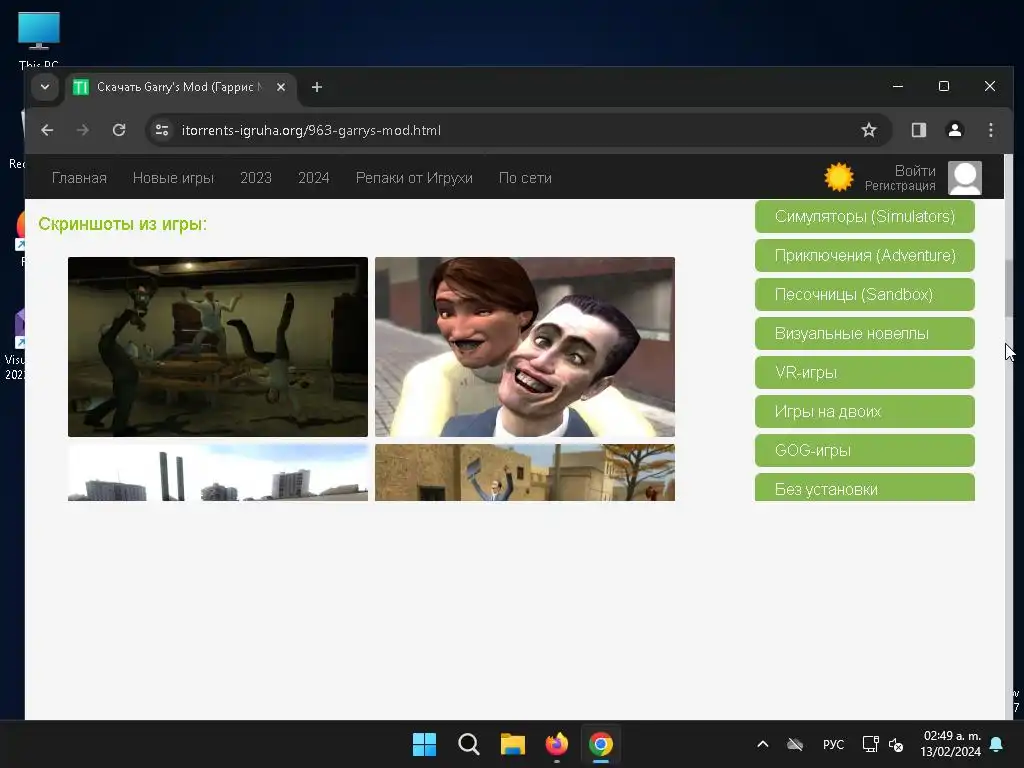Open the Новые игры menu item
The image size is (1024, 768).
click(x=173, y=178)
